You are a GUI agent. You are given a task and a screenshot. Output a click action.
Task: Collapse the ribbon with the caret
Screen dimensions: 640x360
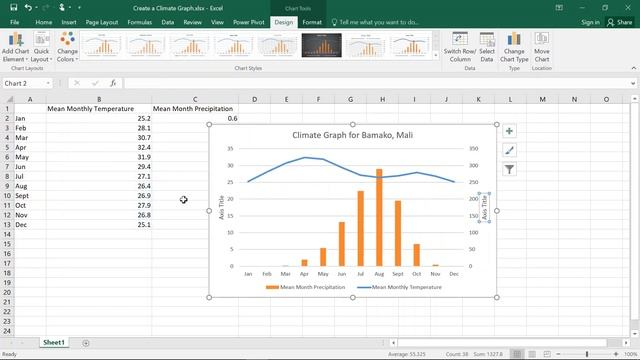point(633,68)
